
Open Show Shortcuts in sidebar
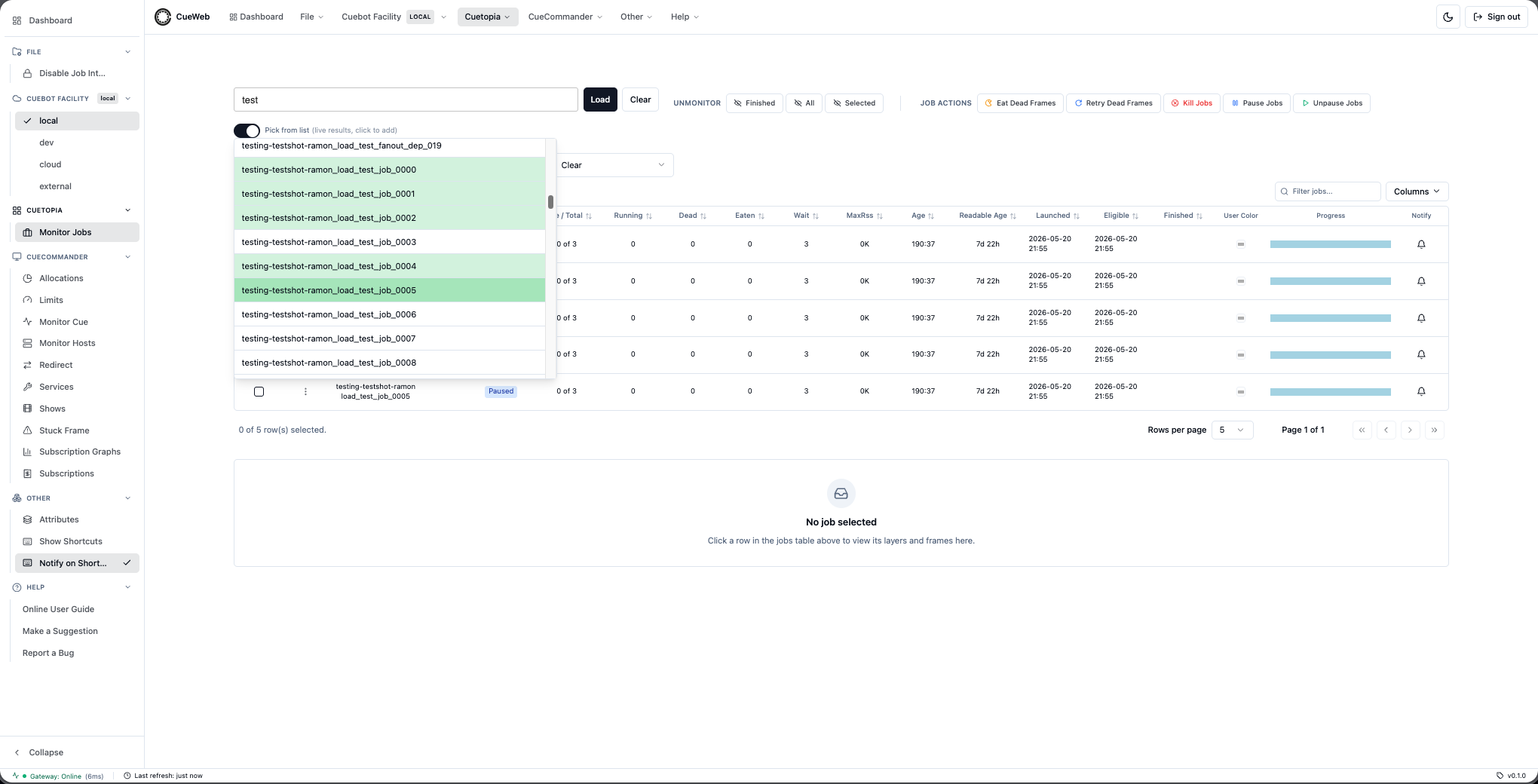(x=77, y=541)
